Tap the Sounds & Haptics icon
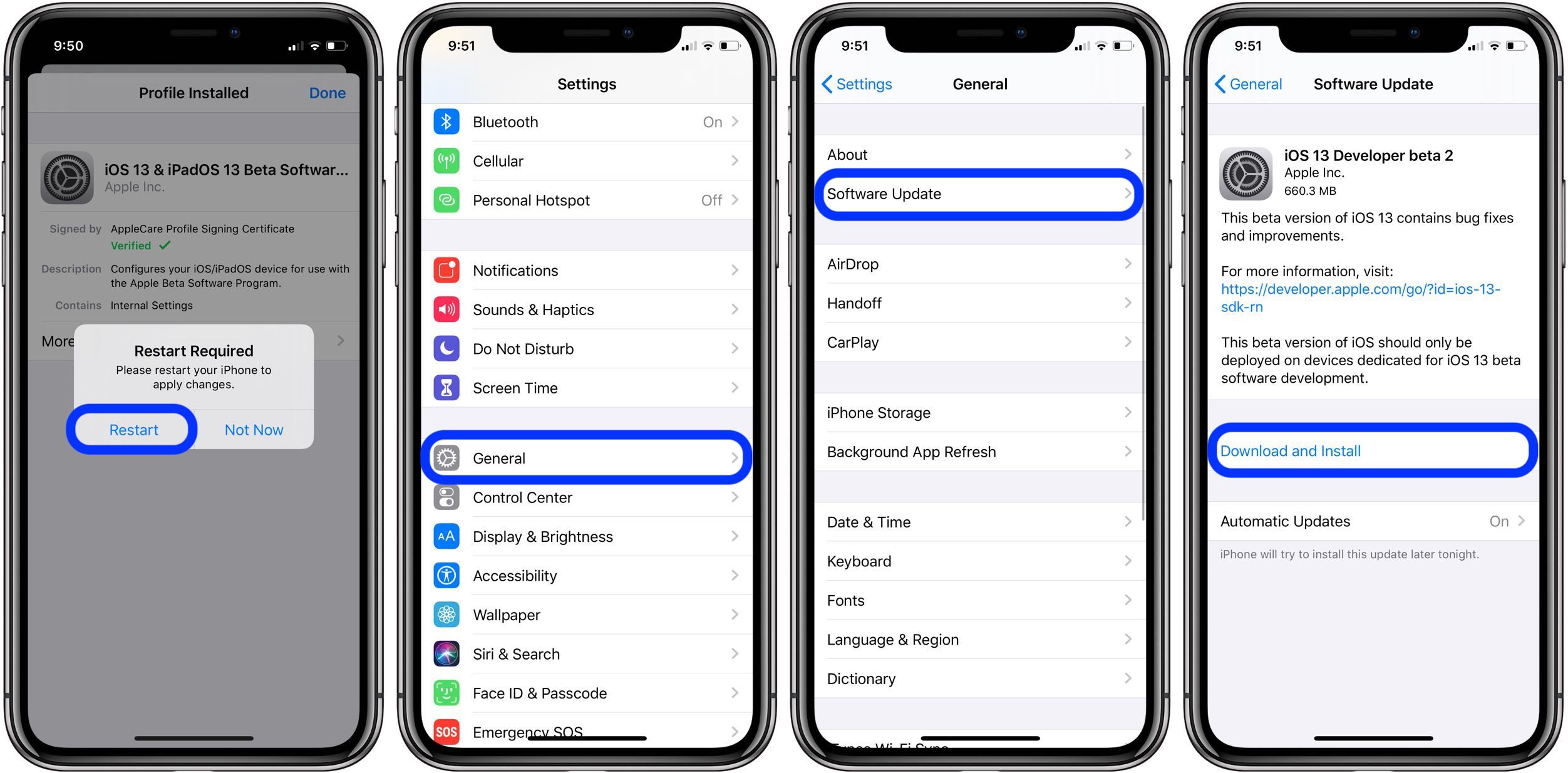The width and height of the screenshot is (1568, 773). (446, 309)
